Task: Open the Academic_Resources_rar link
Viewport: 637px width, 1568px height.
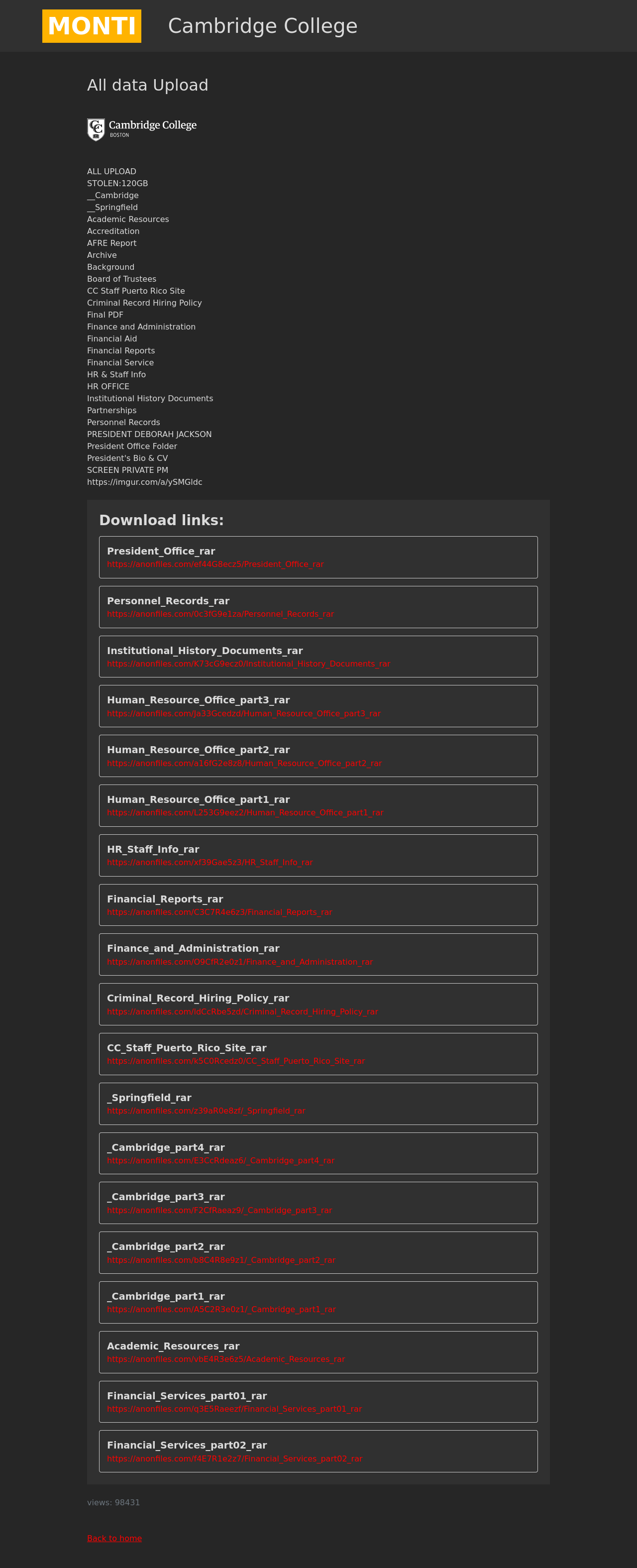Action: pos(226,1359)
